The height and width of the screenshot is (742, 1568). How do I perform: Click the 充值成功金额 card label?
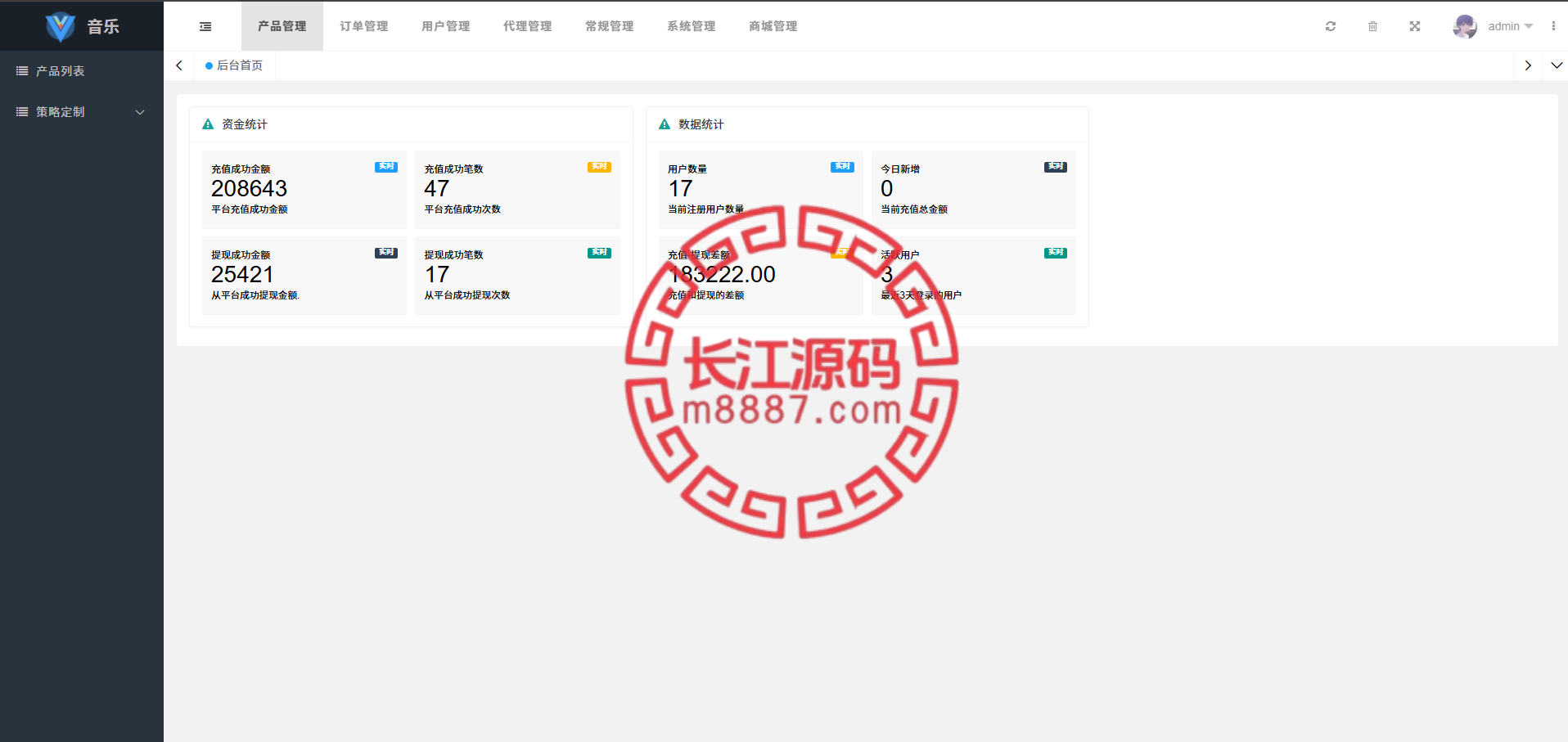tap(241, 169)
